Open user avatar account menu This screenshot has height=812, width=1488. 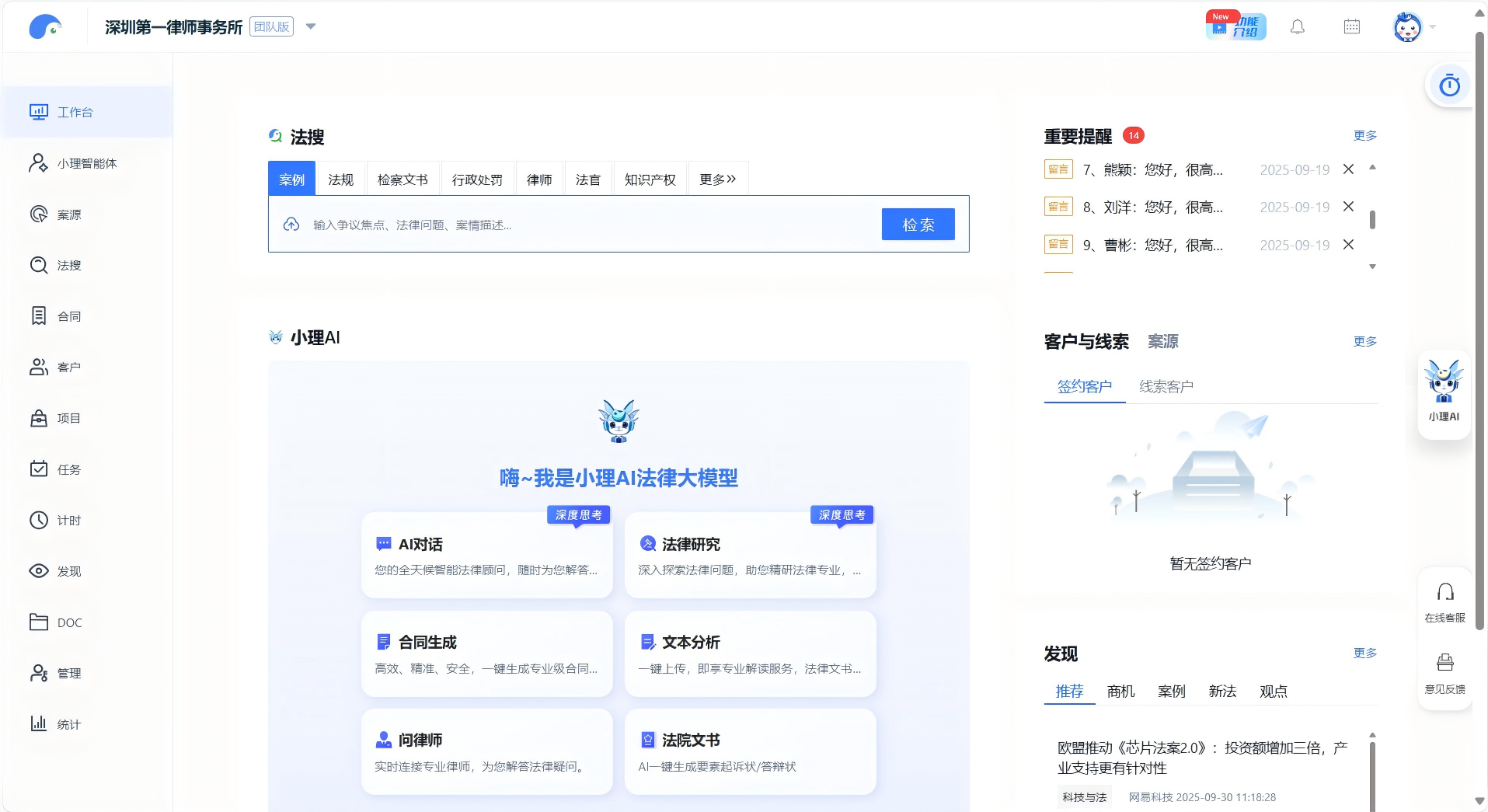coord(1407,27)
